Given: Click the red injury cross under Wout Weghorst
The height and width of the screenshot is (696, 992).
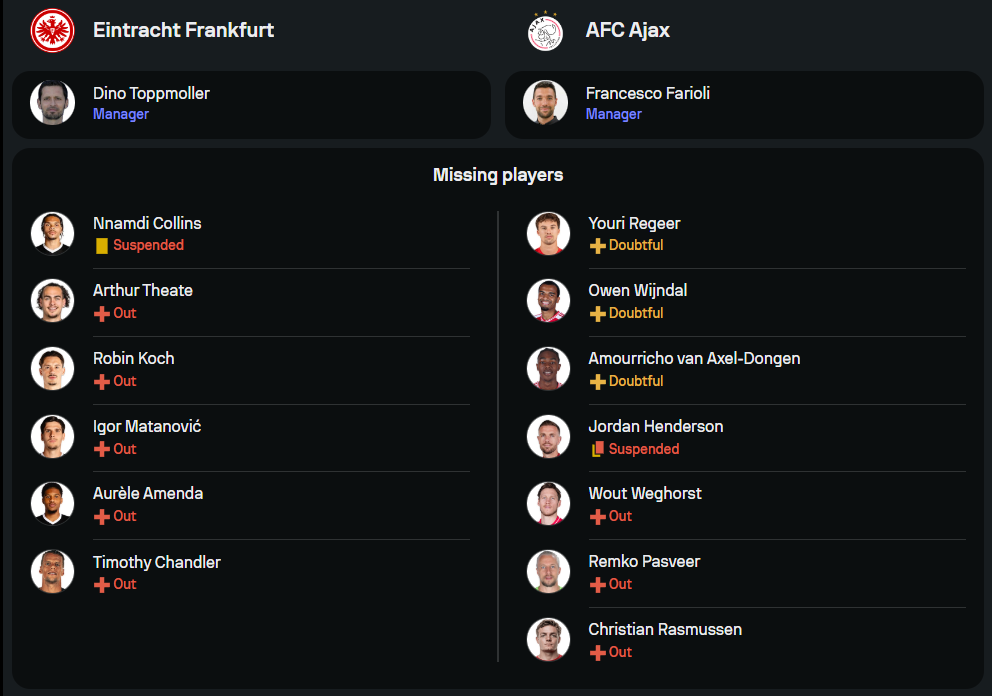Looking at the screenshot, I should point(597,516).
